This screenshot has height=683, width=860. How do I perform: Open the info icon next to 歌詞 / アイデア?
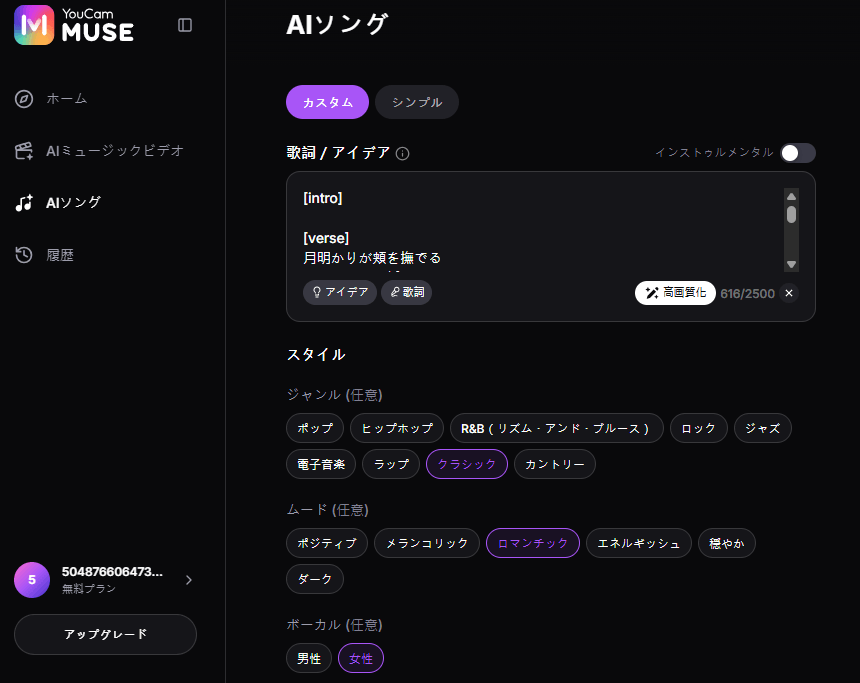pos(403,154)
